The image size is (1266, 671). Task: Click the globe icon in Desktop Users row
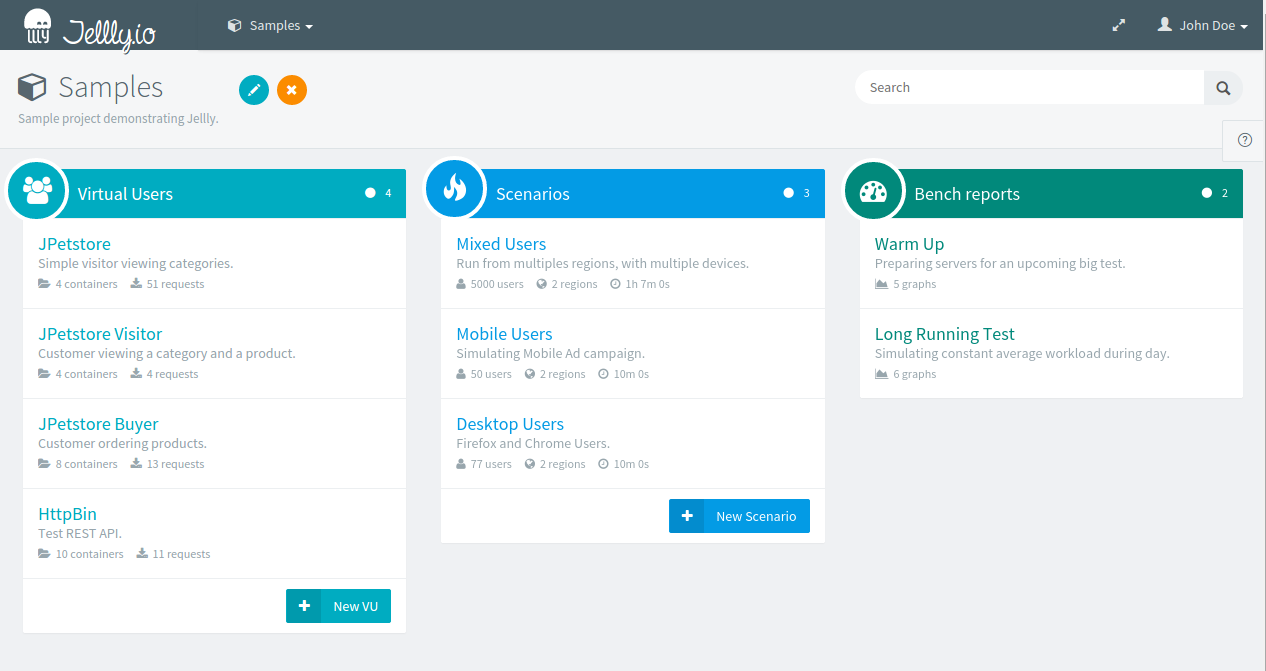pyautogui.click(x=529, y=464)
